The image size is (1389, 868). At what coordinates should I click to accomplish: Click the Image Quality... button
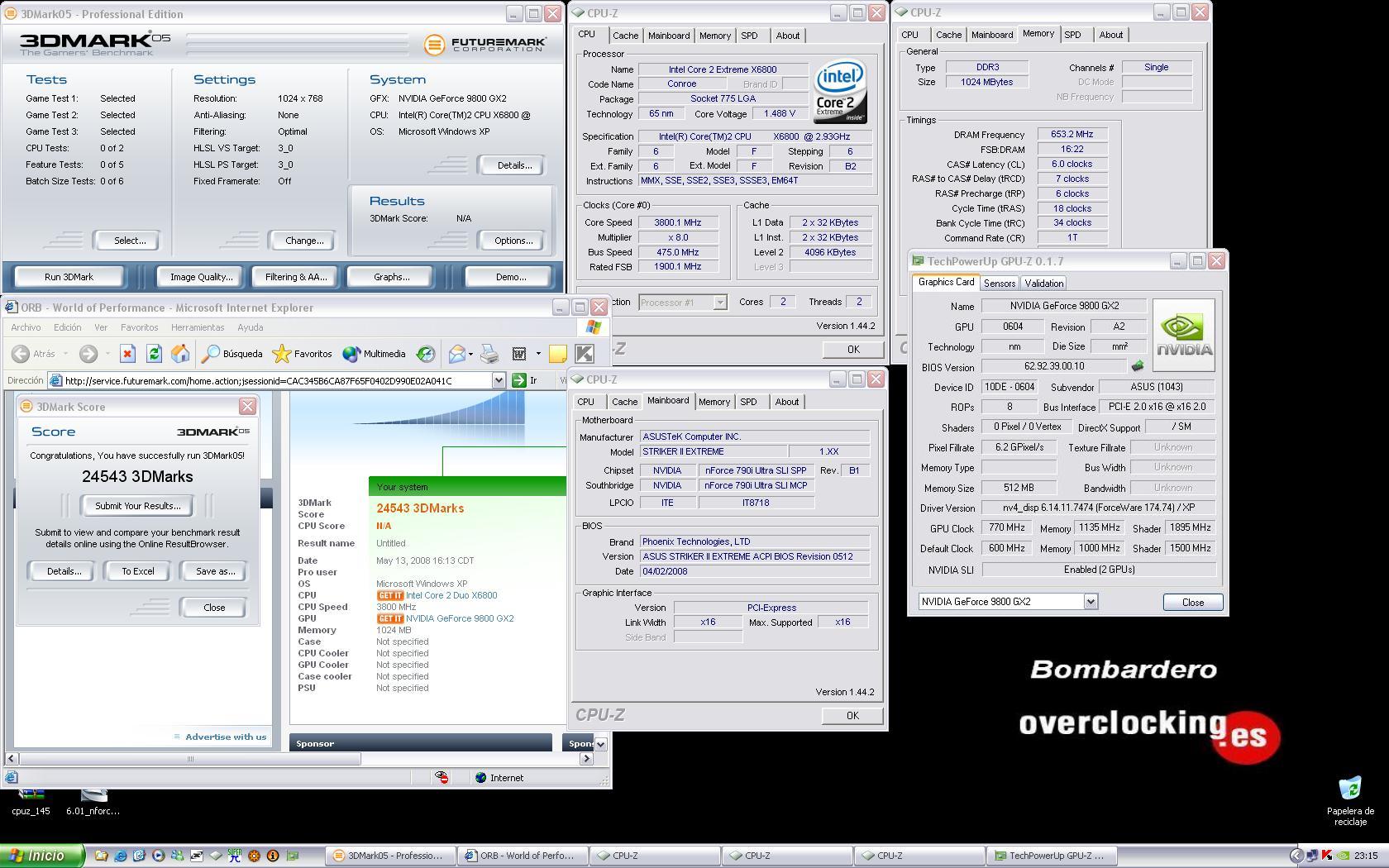(201, 277)
